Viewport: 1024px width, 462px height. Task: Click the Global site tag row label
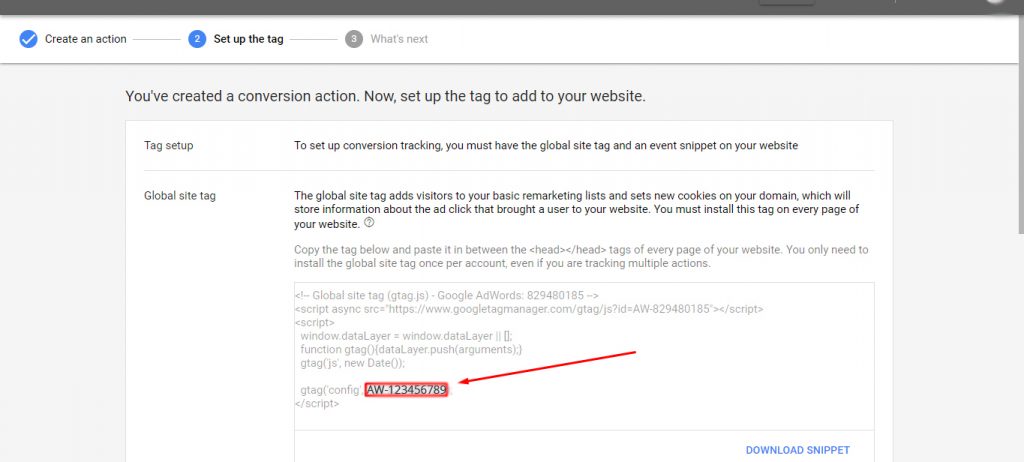[x=180, y=195]
